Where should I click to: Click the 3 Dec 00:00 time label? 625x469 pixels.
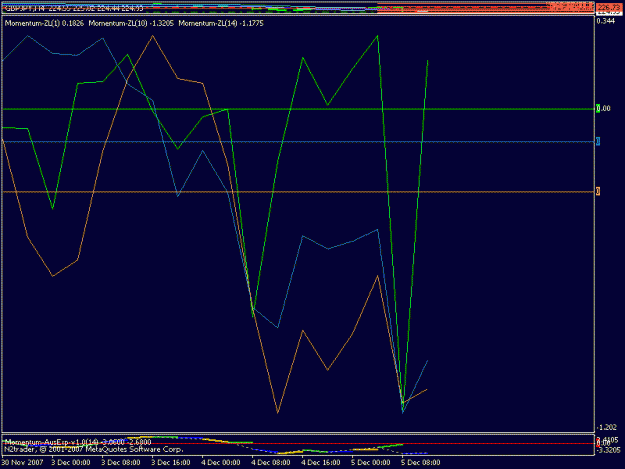click(71, 463)
